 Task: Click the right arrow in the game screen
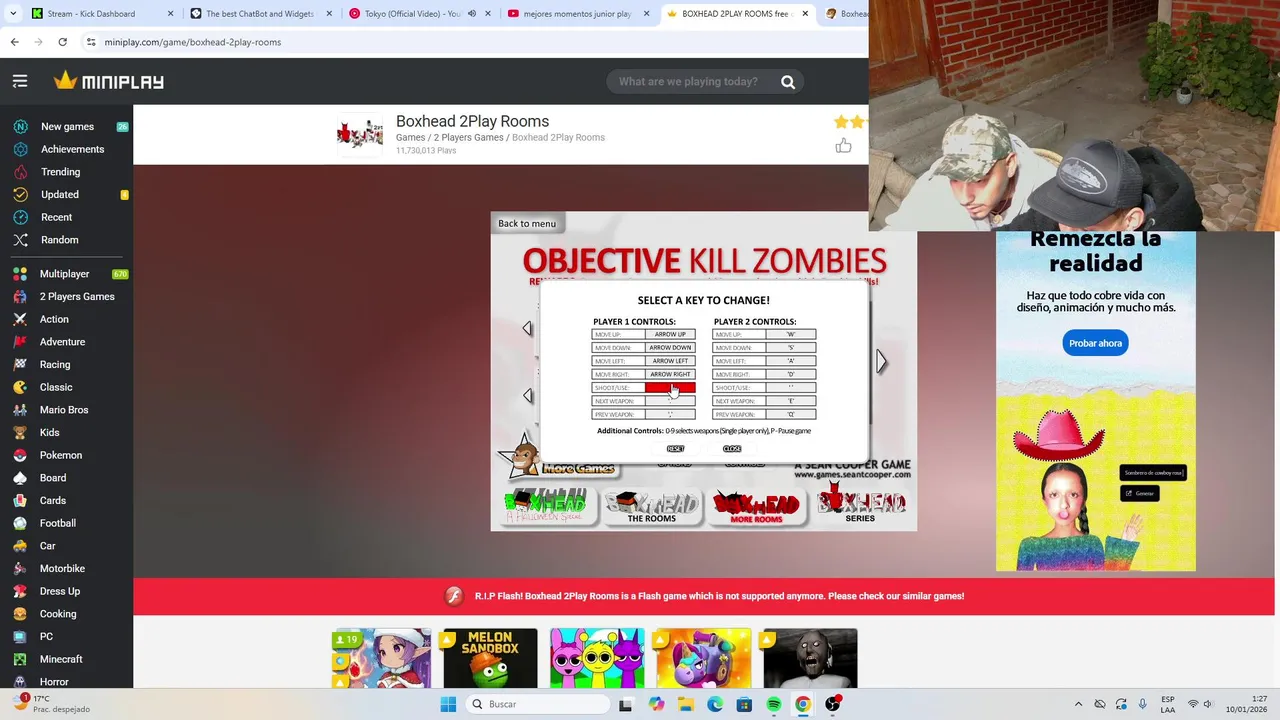pyautogui.click(x=881, y=361)
